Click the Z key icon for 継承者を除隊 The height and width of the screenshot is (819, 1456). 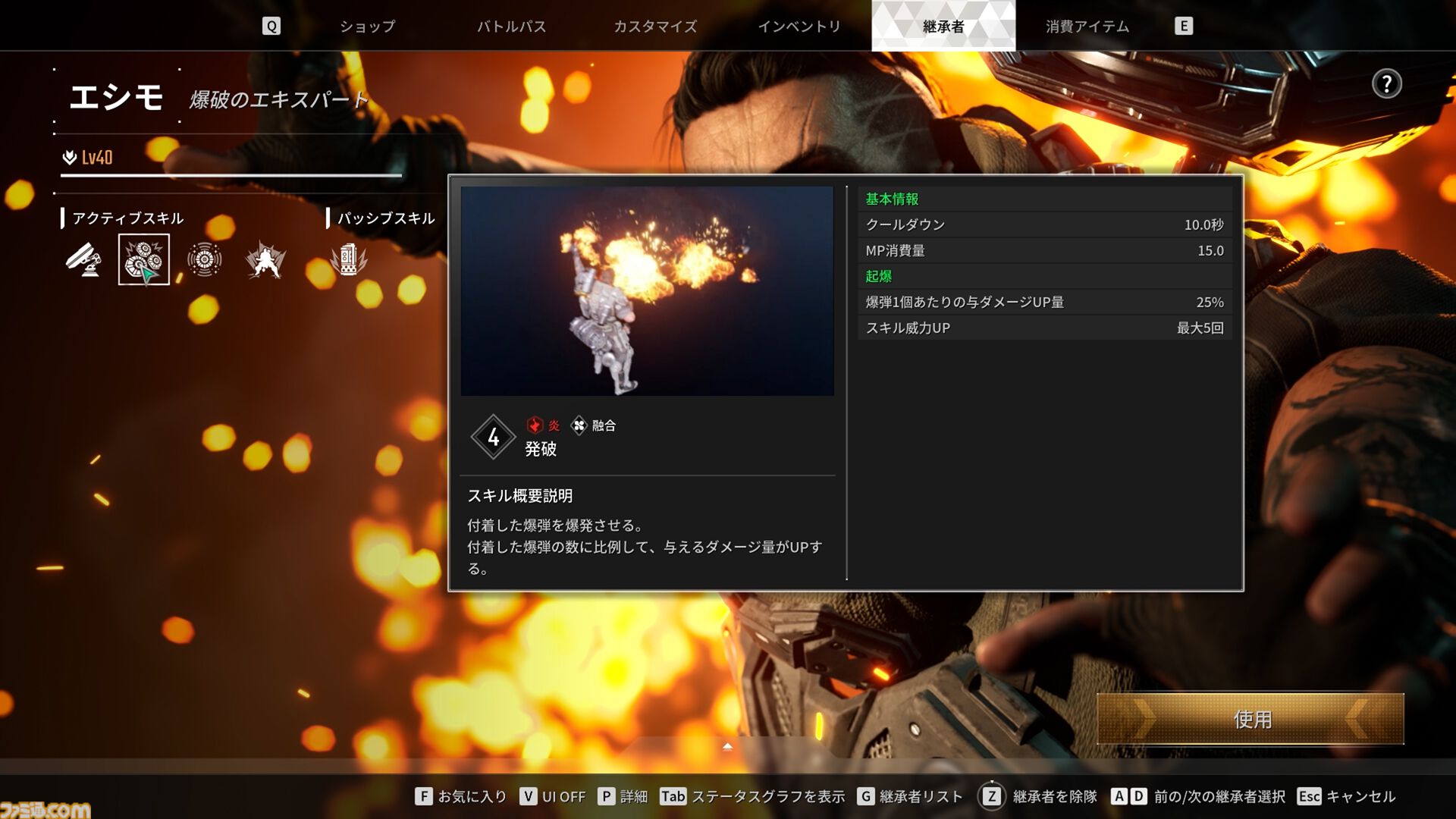[991, 796]
